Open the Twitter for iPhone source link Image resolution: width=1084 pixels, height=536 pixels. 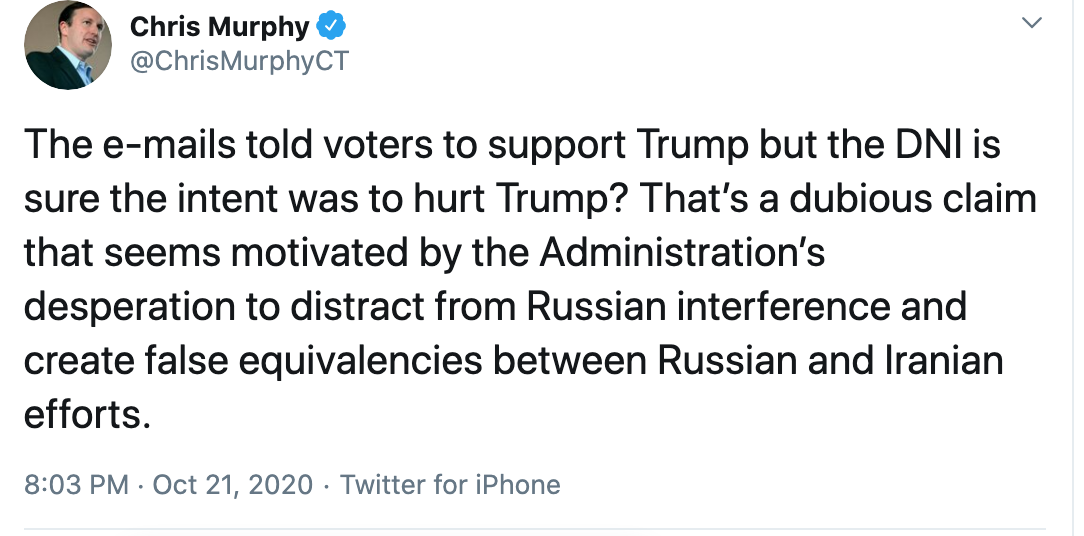(x=449, y=484)
